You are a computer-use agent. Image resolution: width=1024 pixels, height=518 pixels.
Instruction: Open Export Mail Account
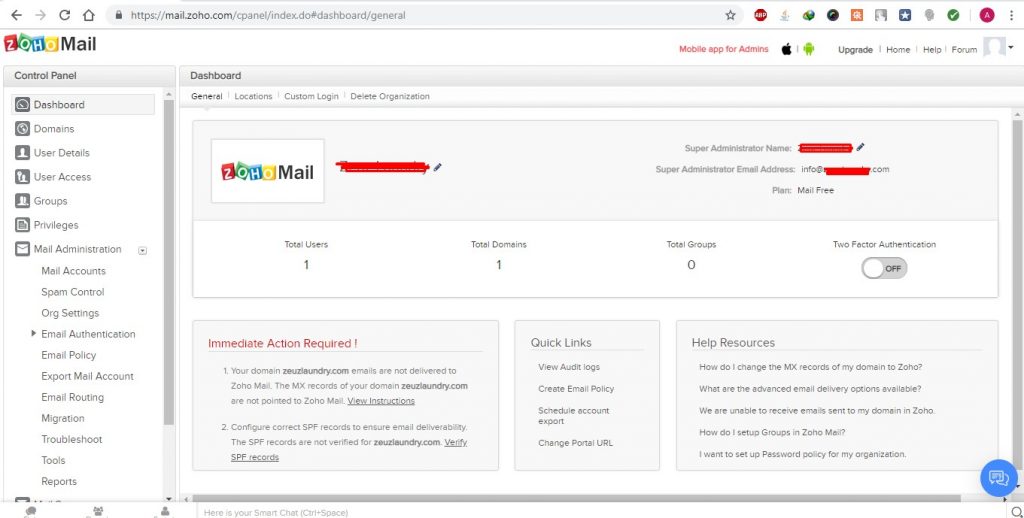click(x=88, y=376)
